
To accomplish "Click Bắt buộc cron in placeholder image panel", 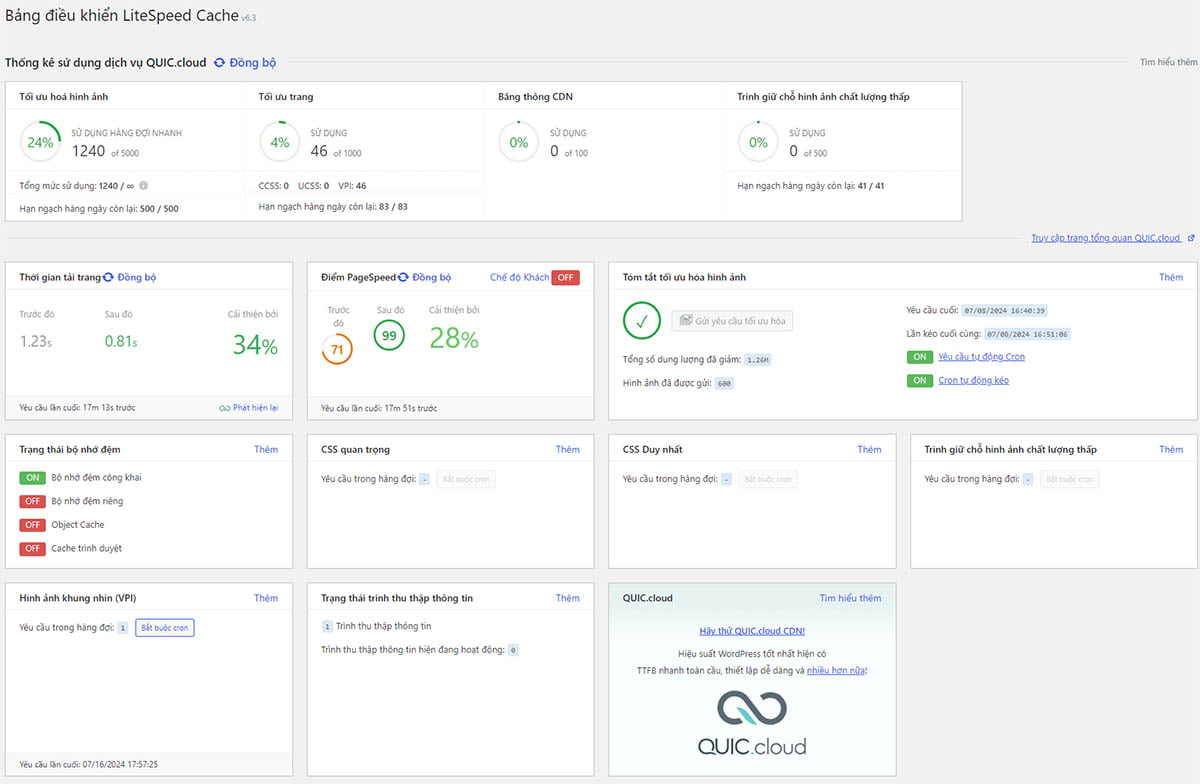I will coord(1069,479).
